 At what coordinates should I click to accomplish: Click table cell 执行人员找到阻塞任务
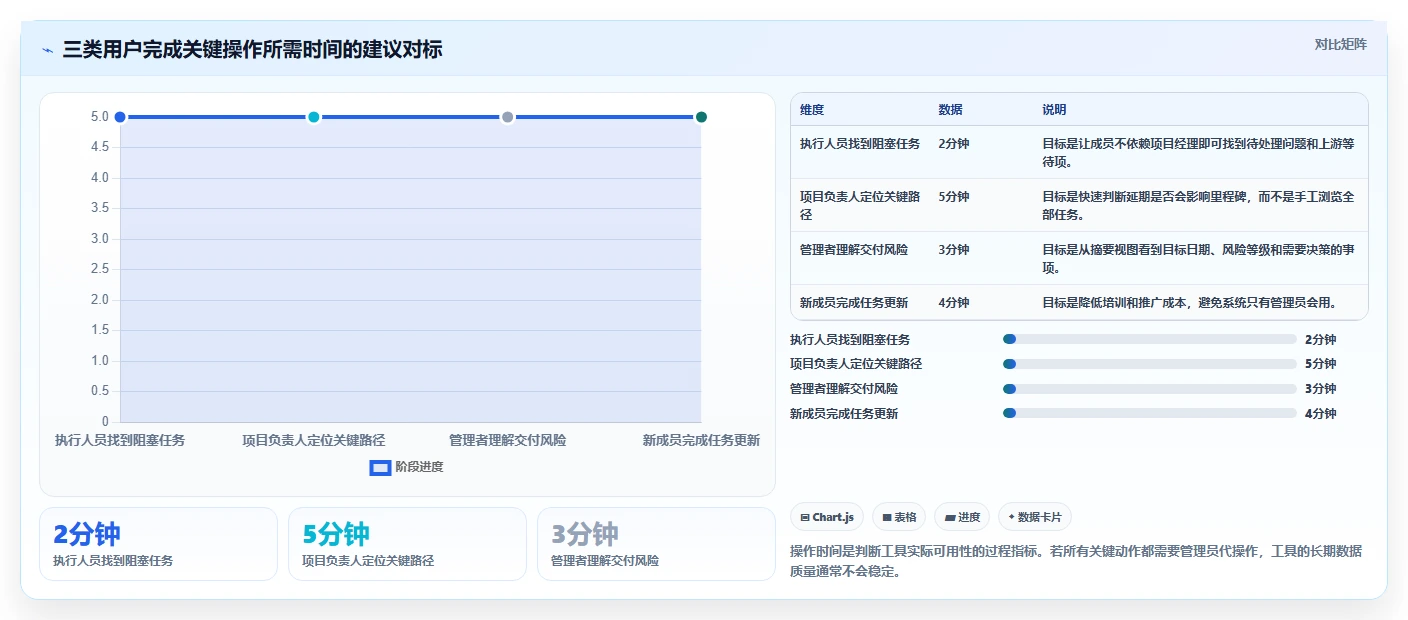tap(860, 144)
